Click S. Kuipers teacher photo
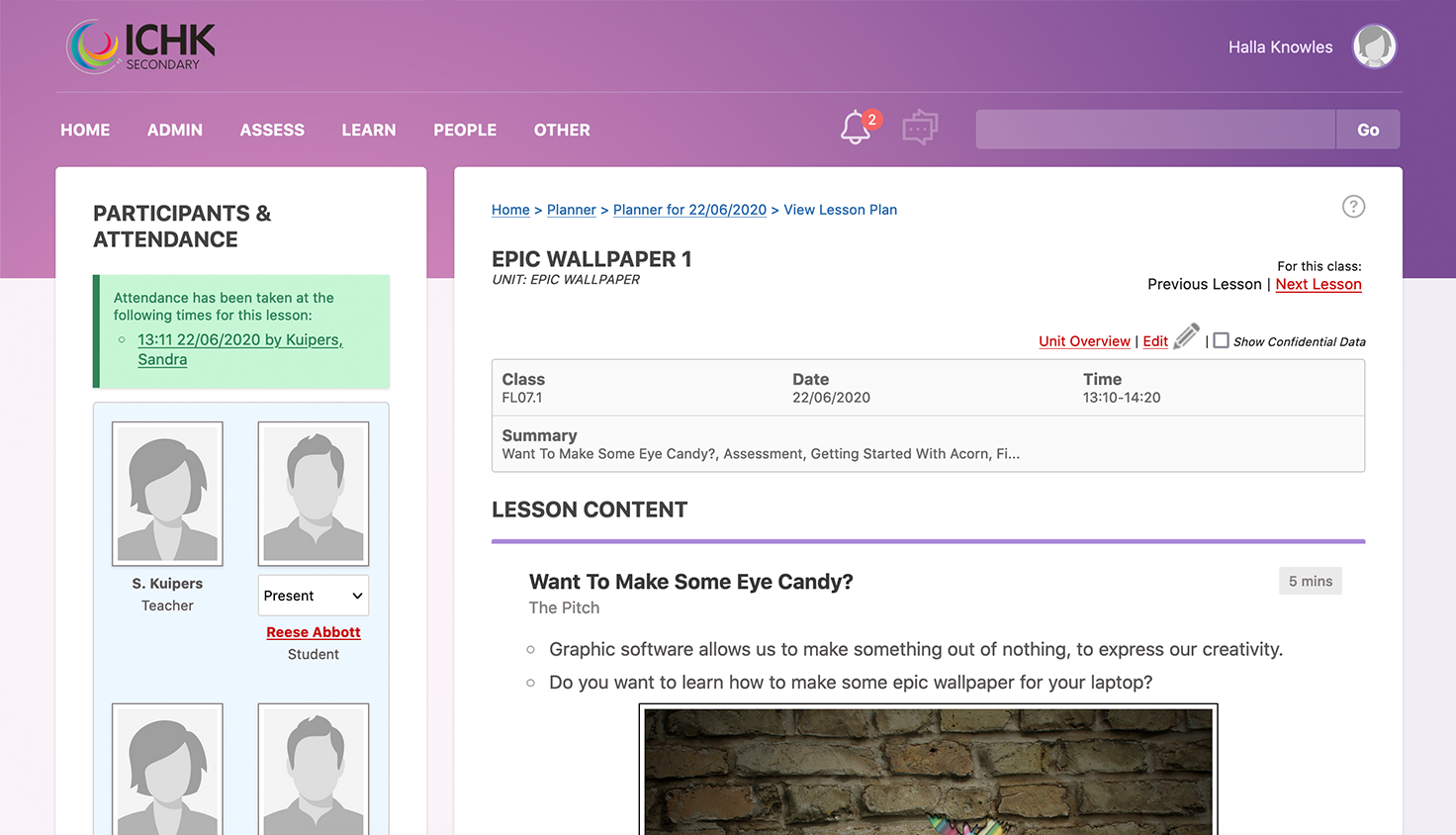Viewport: 1456px width, 835px height. click(x=167, y=494)
